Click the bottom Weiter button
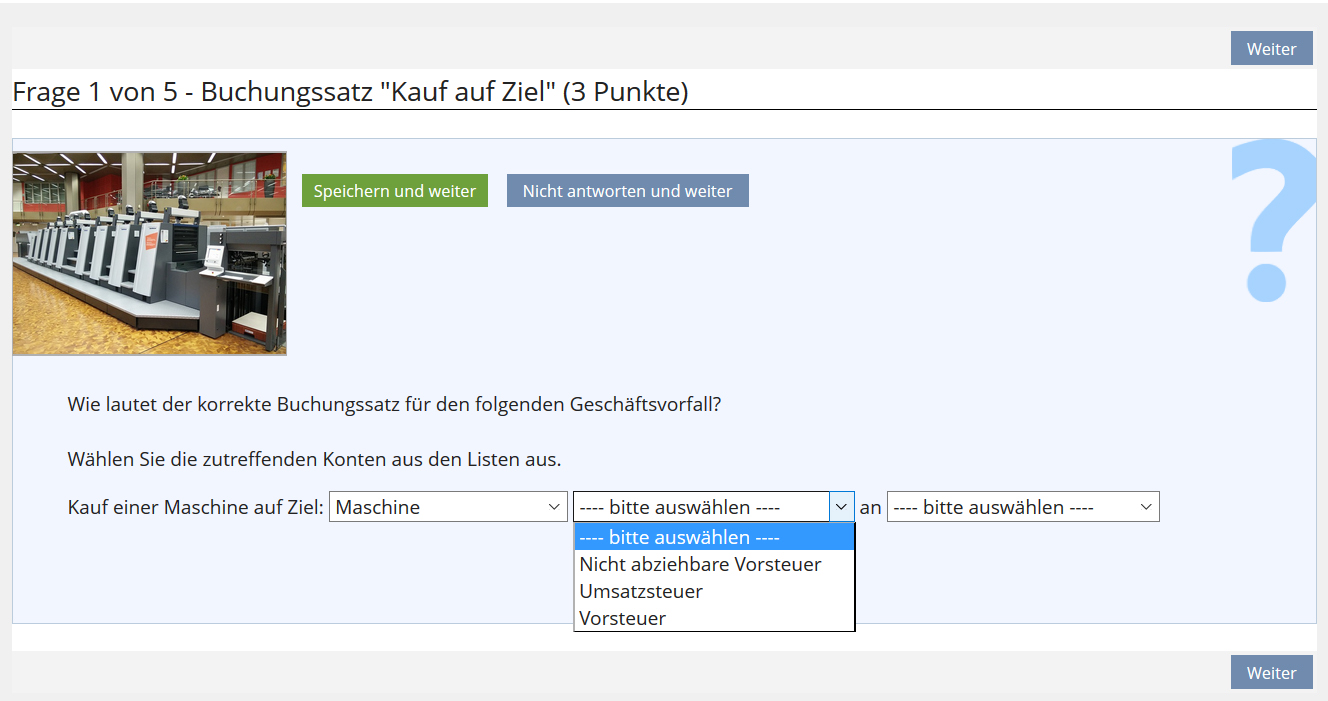This screenshot has height=701, width=1328. (1271, 673)
